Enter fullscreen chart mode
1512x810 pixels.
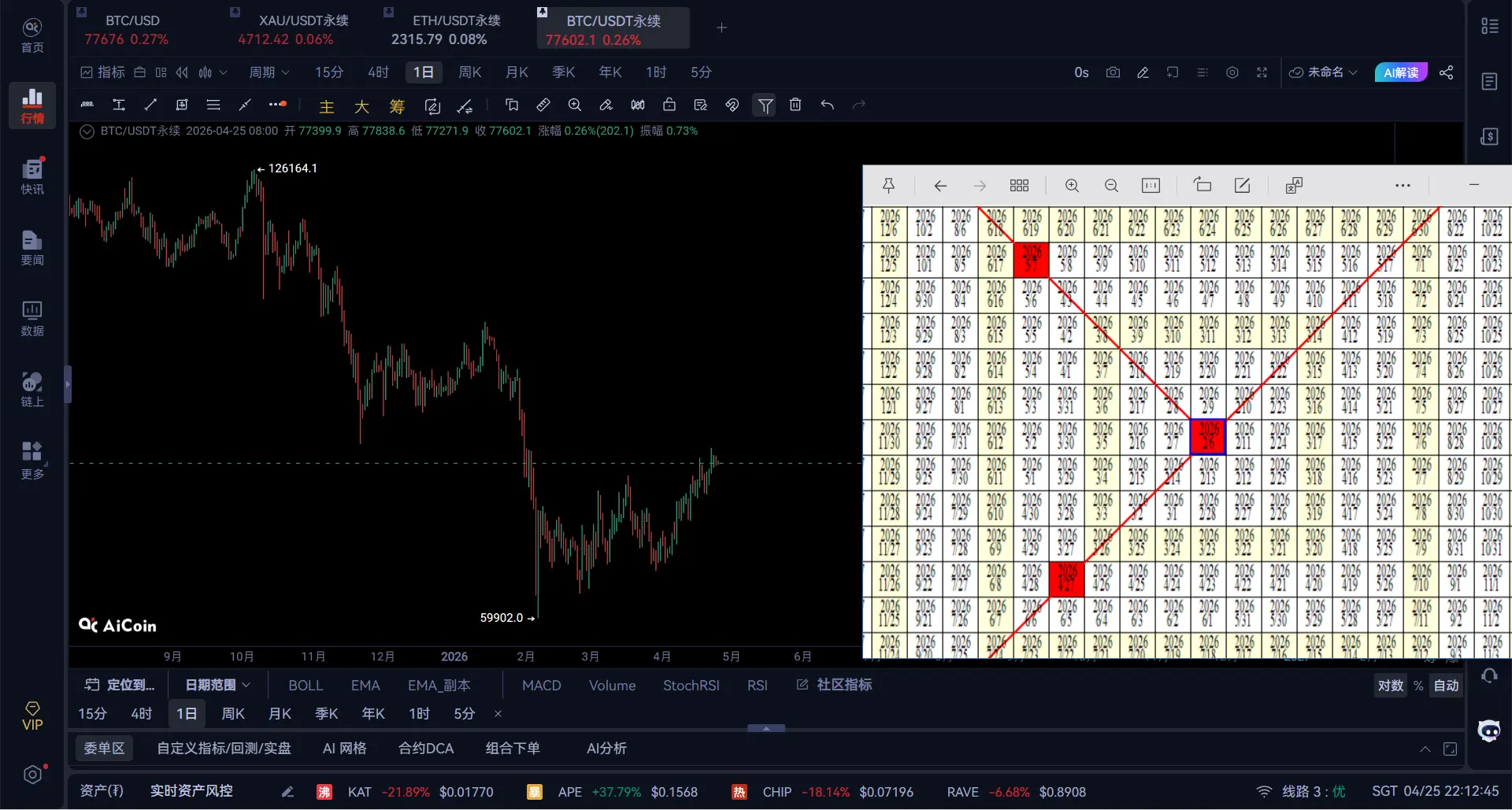coord(1262,72)
